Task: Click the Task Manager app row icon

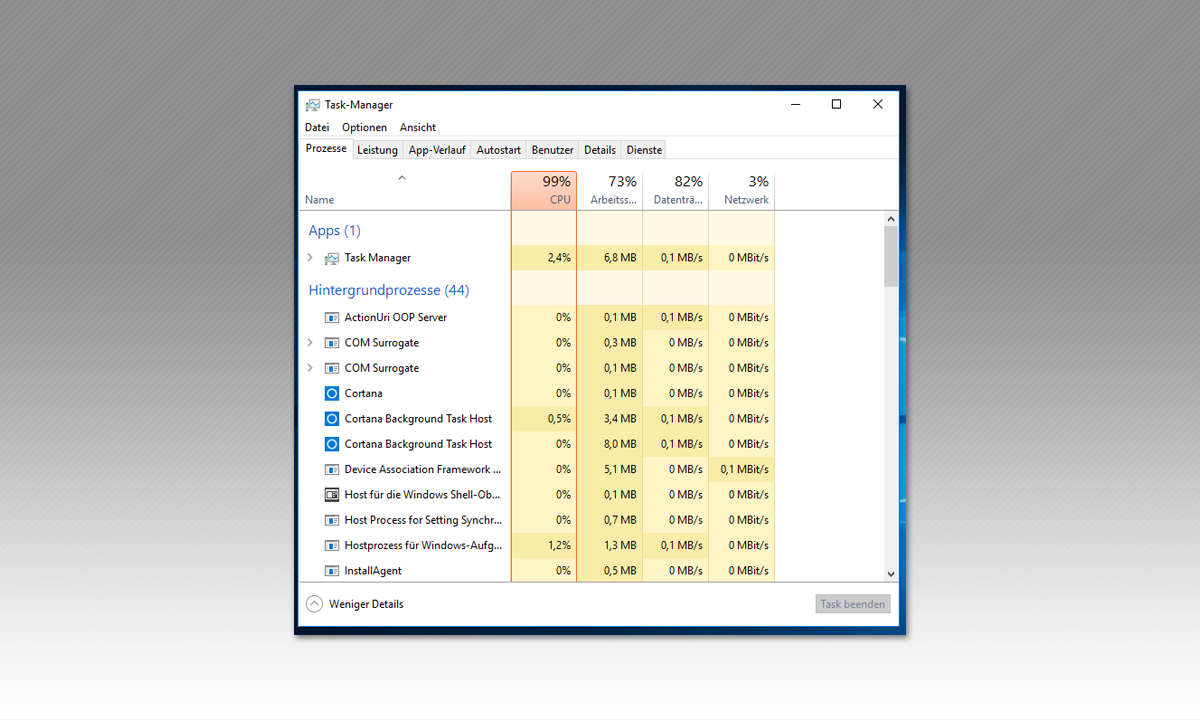Action: [x=332, y=258]
